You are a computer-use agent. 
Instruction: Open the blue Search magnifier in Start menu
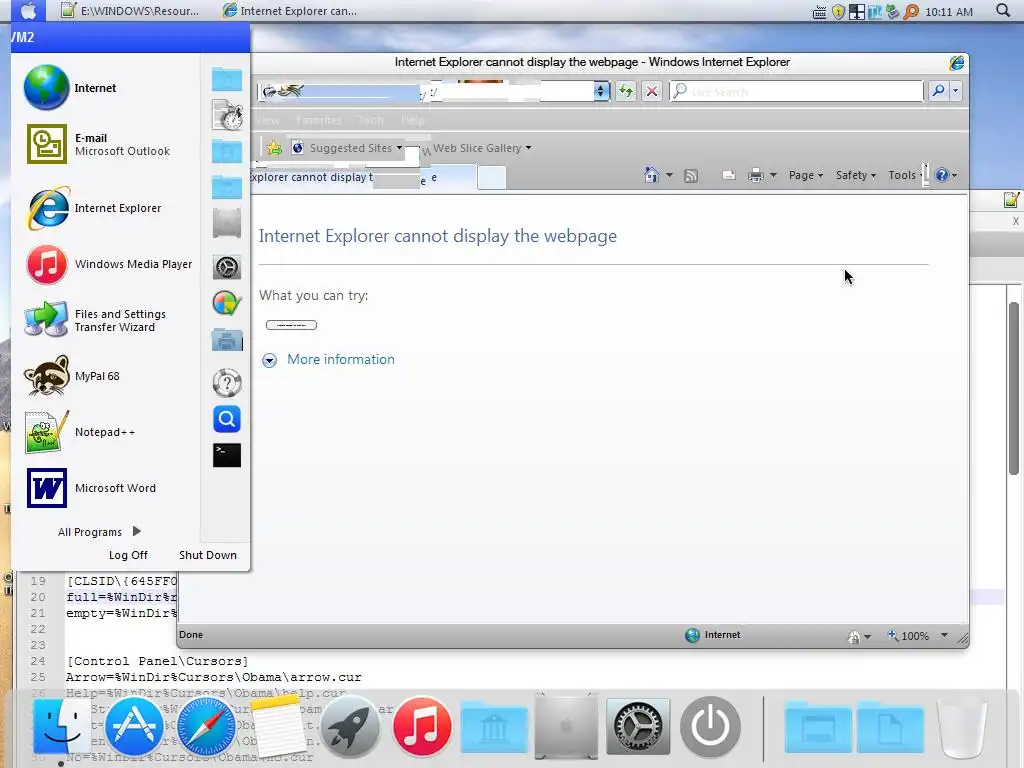pos(227,419)
